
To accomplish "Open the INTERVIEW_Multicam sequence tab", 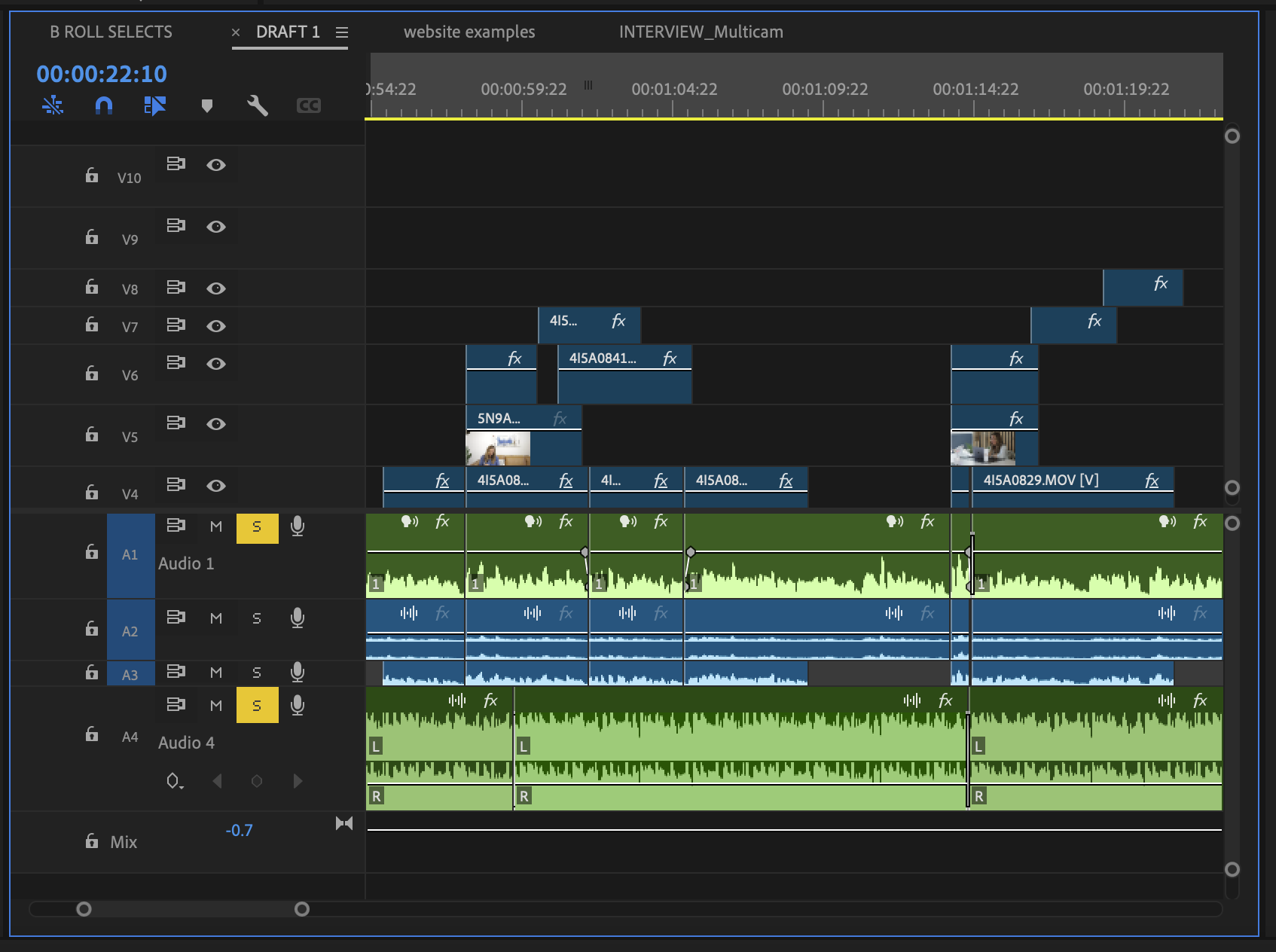I will [701, 32].
